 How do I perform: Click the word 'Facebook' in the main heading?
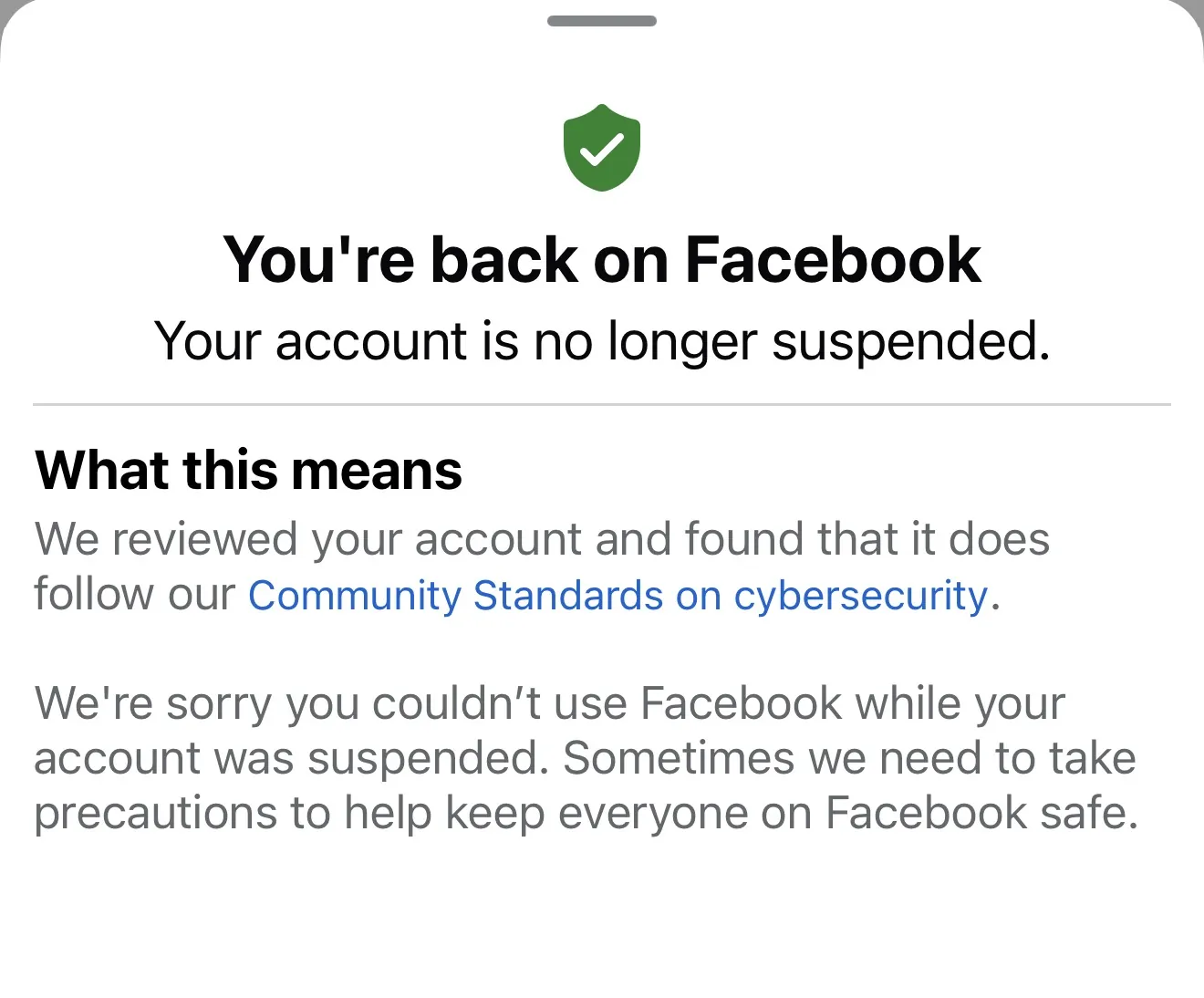(x=832, y=260)
